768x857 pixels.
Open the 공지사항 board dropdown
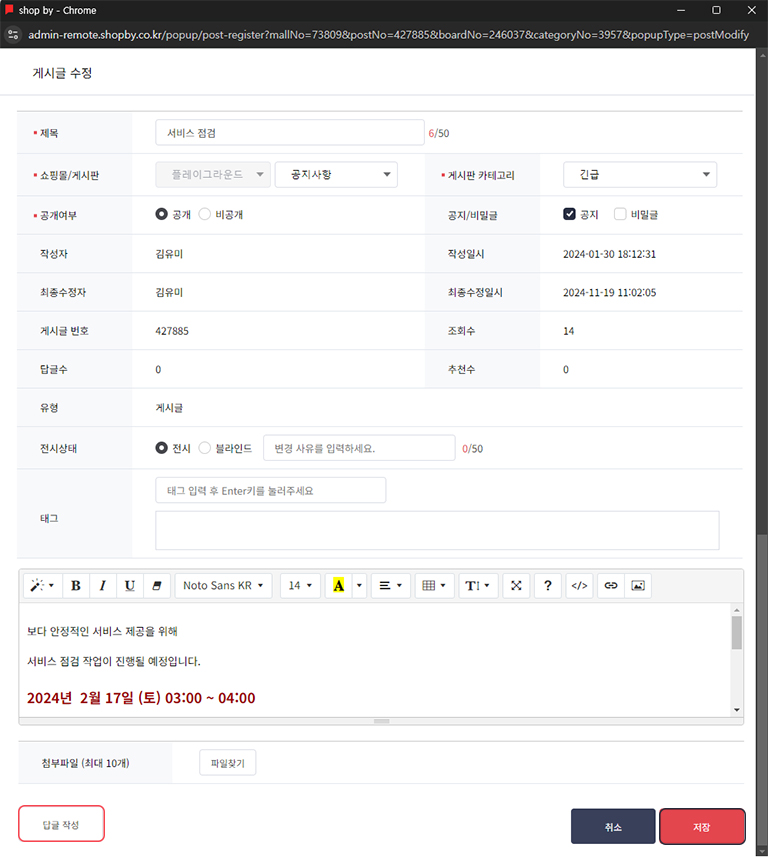point(336,175)
